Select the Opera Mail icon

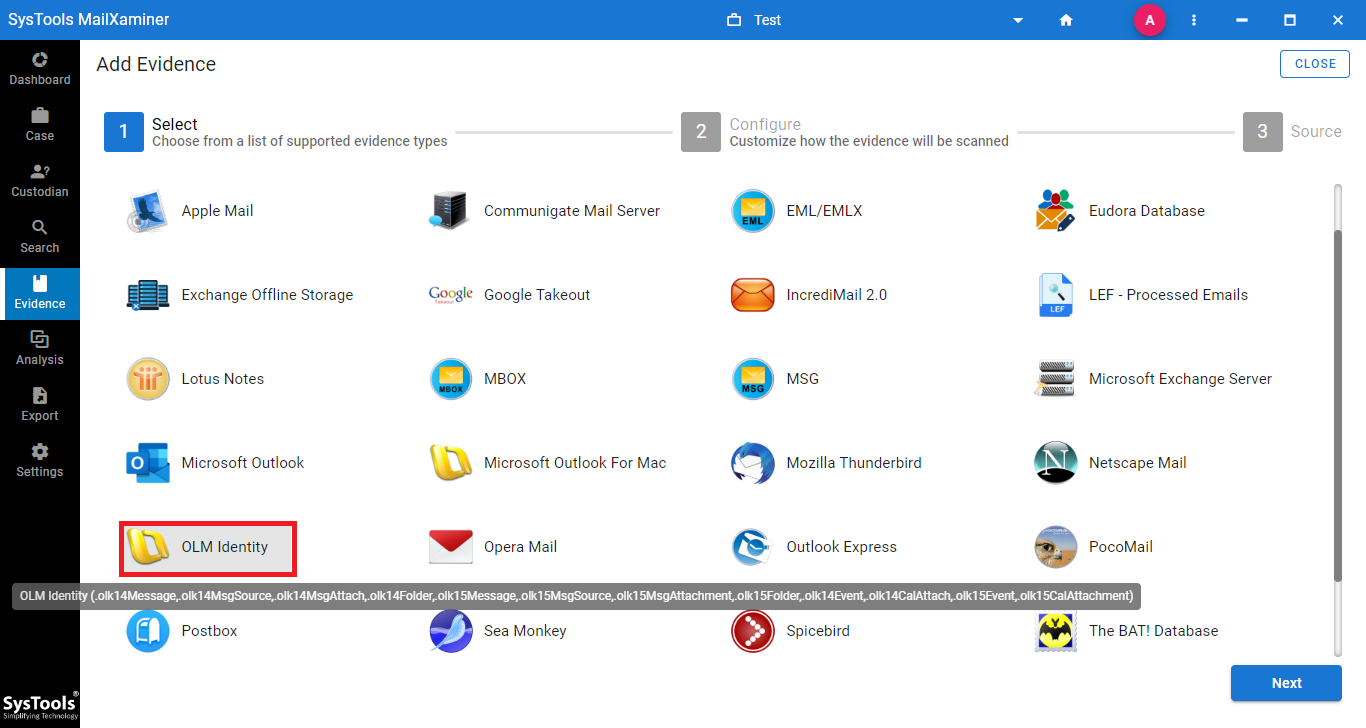coord(450,547)
